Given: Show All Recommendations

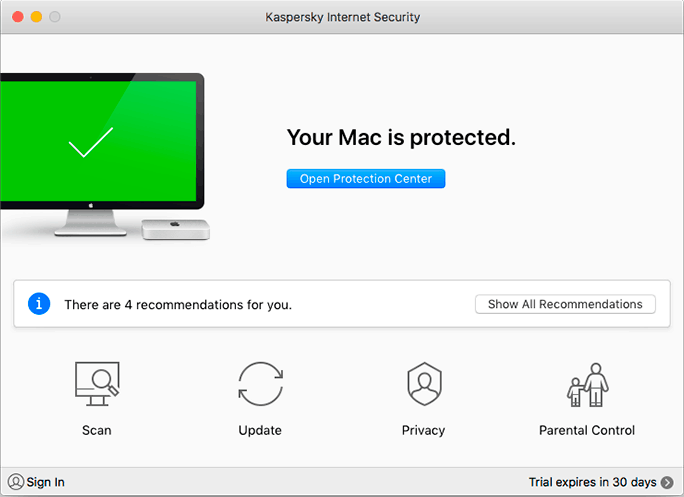Looking at the screenshot, I should click(x=565, y=304).
